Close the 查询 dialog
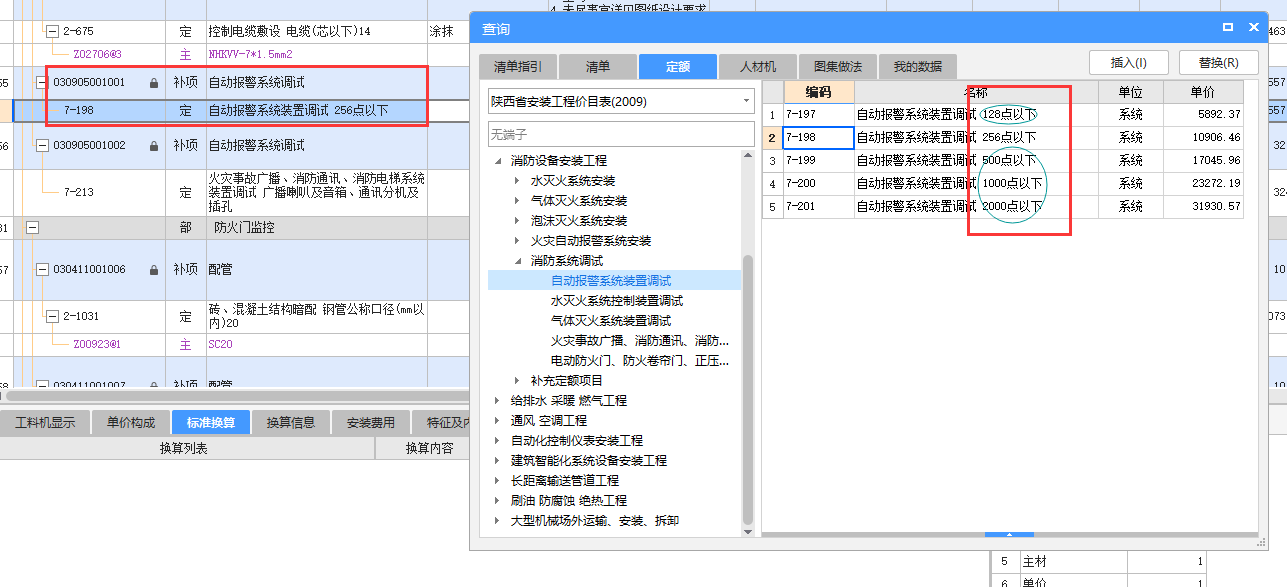Image resolution: width=1287 pixels, height=587 pixels. click(x=1253, y=29)
